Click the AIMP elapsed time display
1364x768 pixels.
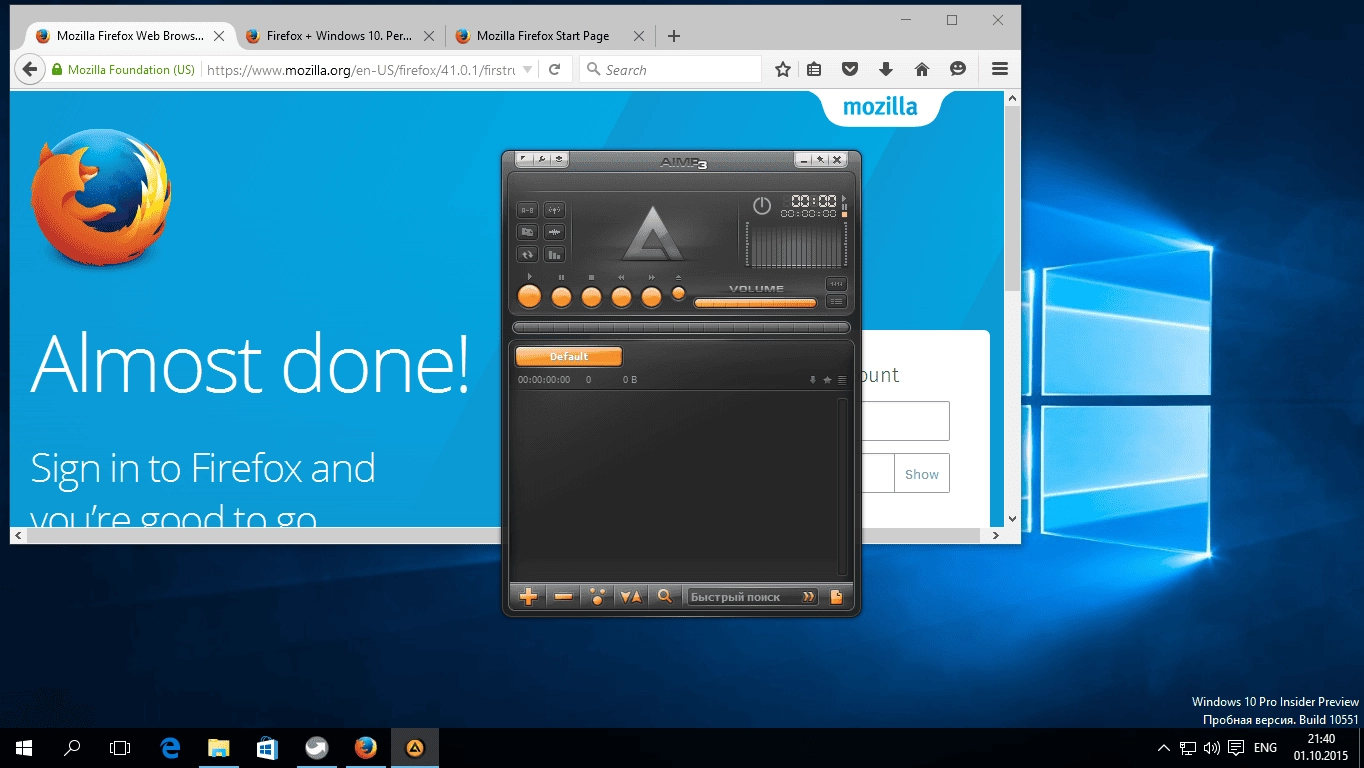(x=814, y=200)
